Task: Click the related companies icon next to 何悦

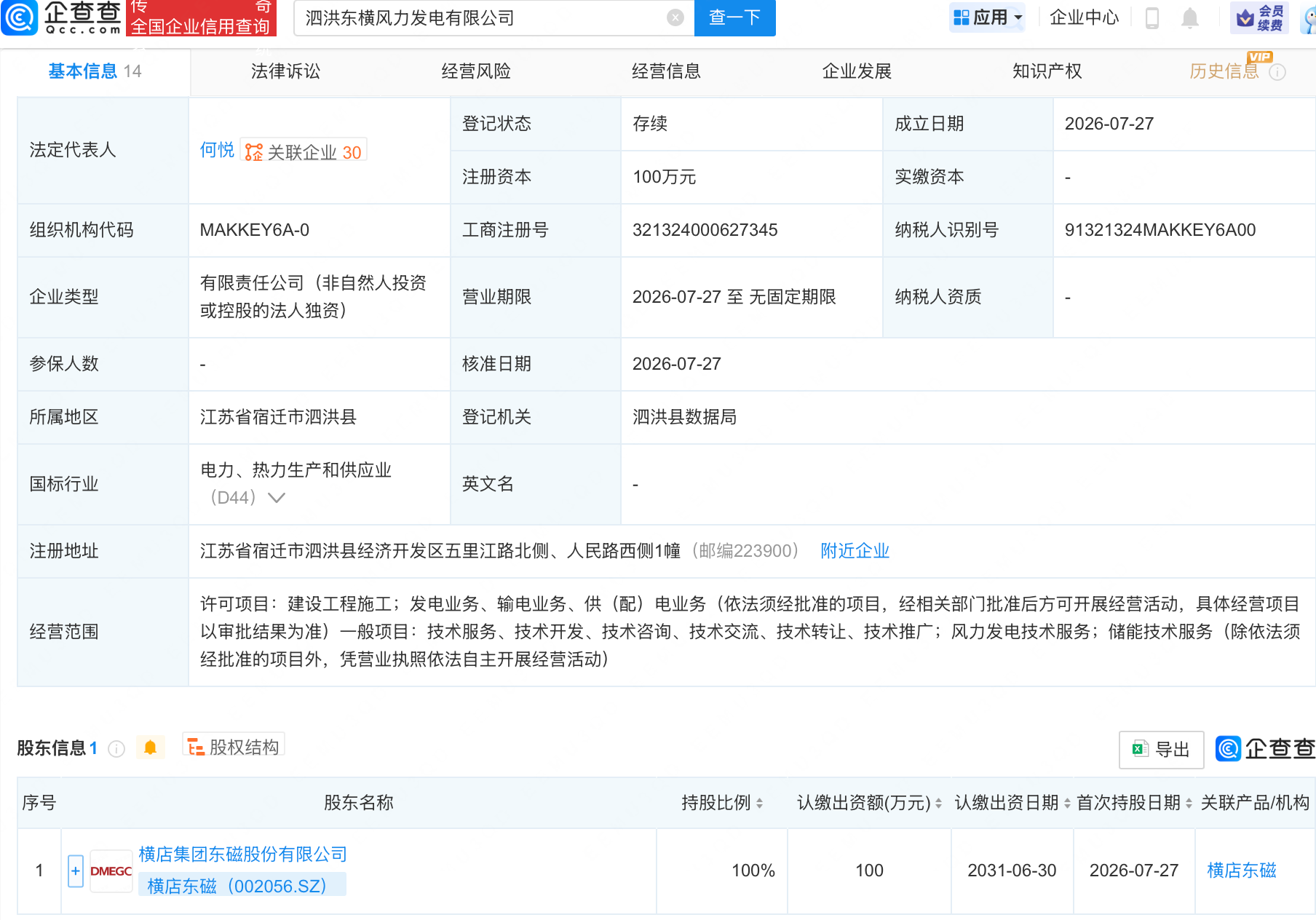Action: 254,152
